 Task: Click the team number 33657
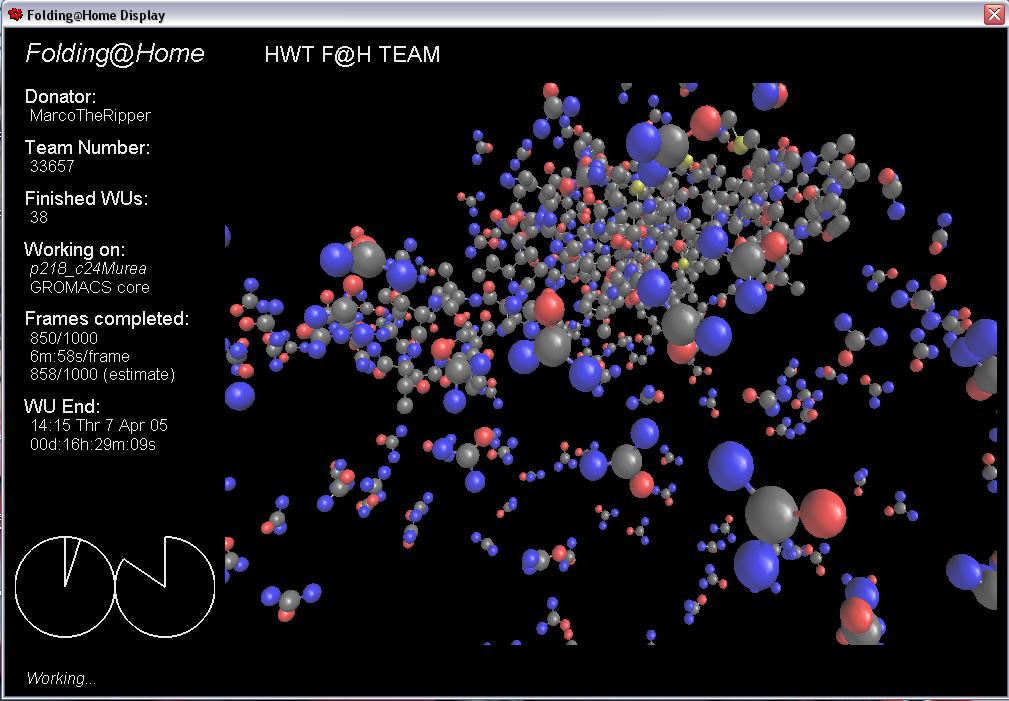(x=52, y=166)
